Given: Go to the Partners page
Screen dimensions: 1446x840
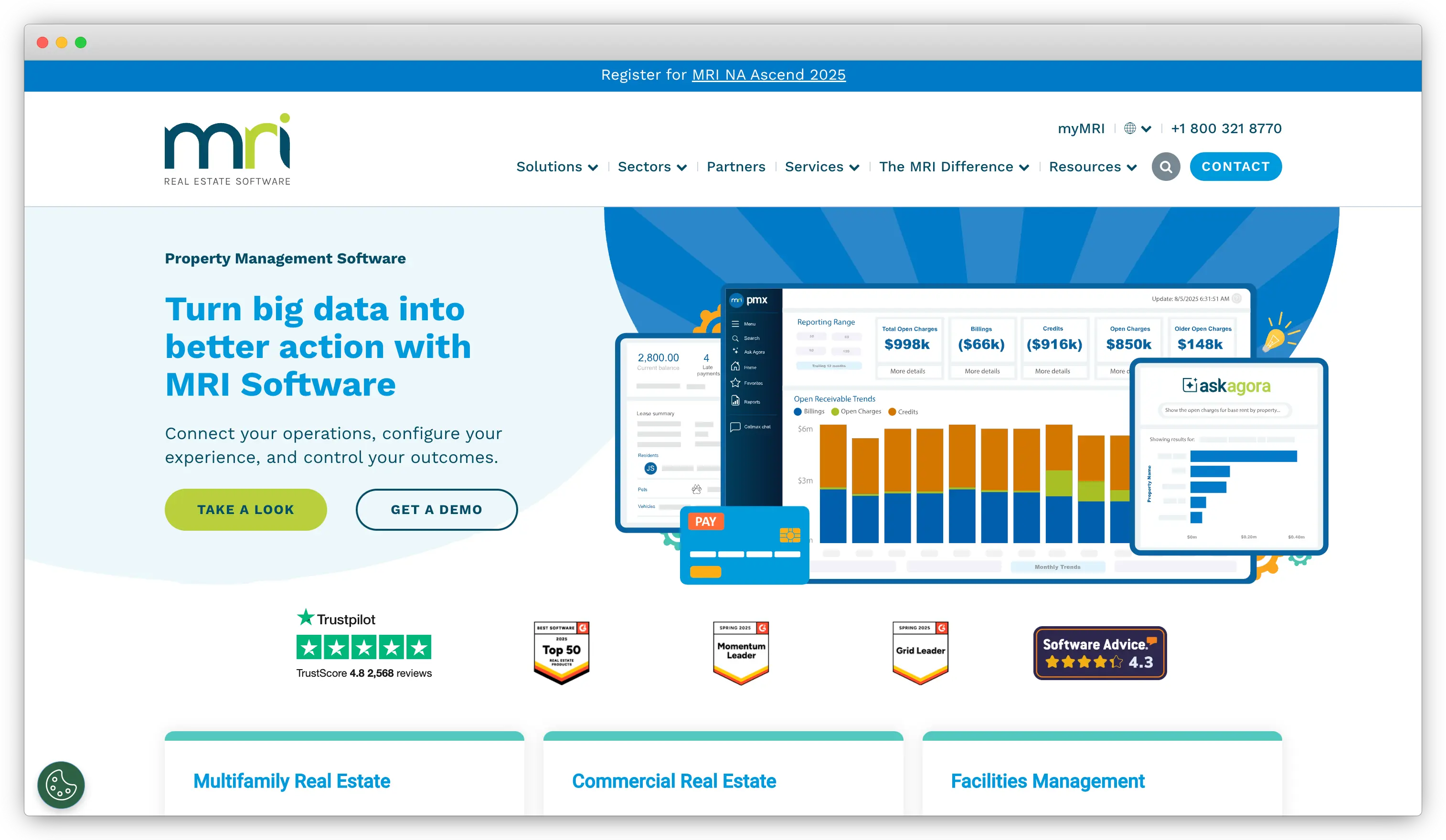Looking at the screenshot, I should (735, 167).
